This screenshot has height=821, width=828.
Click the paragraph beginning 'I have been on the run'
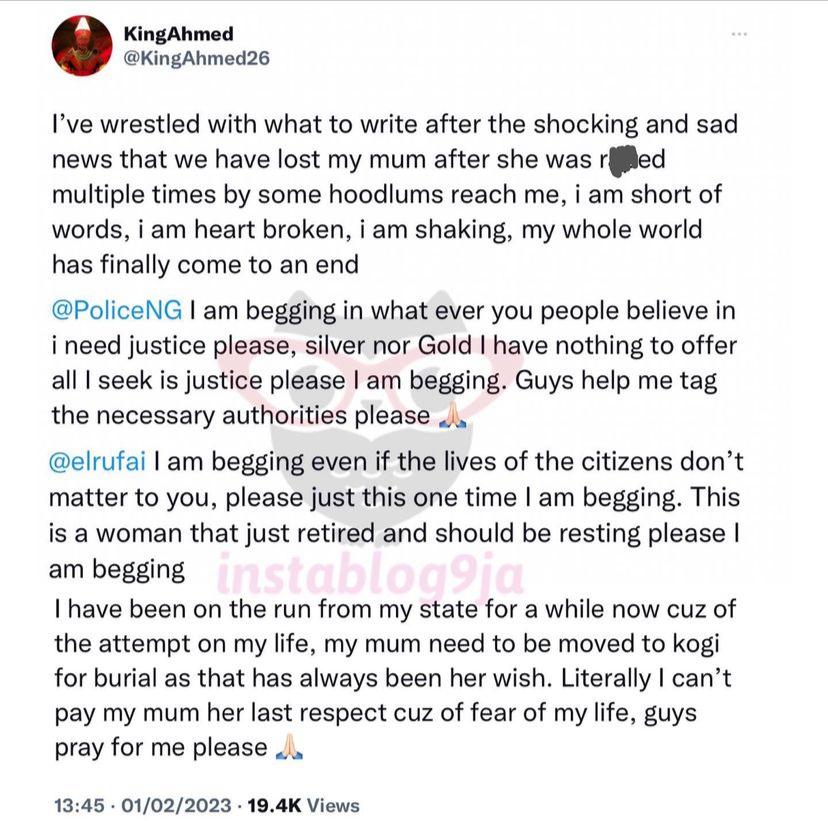(x=395, y=678)
